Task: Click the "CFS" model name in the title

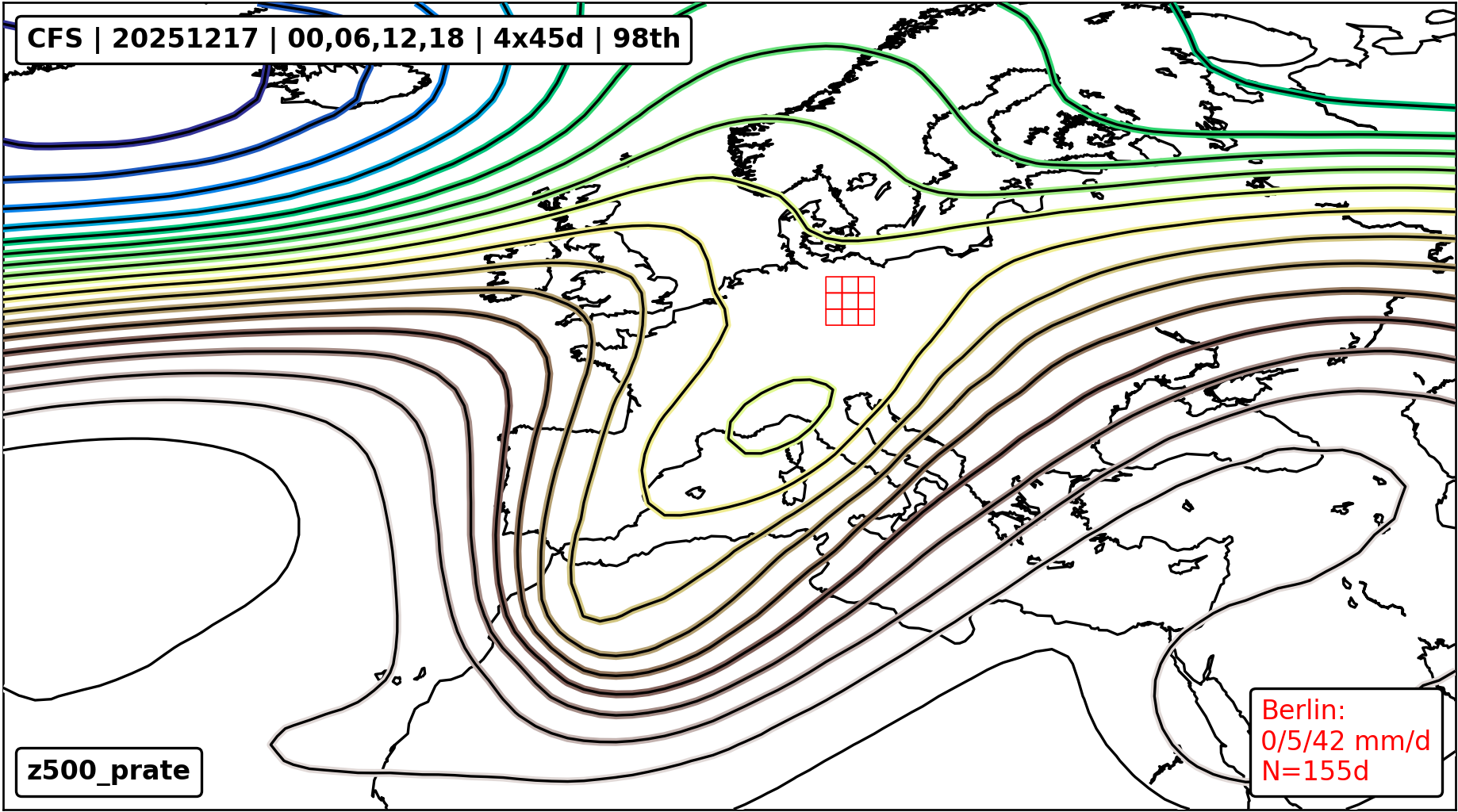Action: (x=55, y=39)
